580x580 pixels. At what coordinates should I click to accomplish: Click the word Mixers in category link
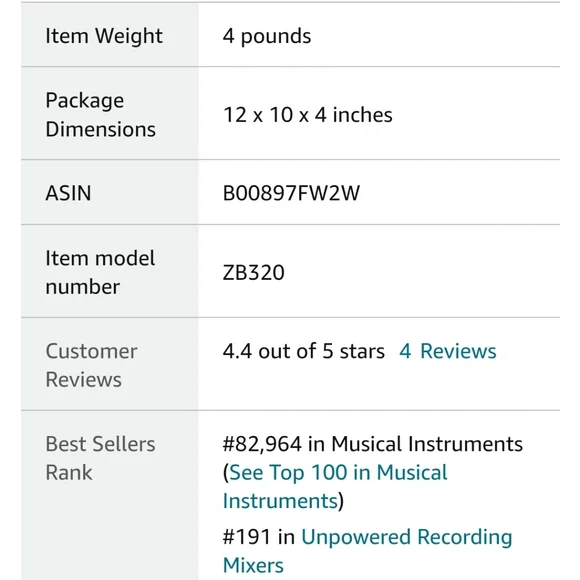pyautogui.click(x=253, y=565)
